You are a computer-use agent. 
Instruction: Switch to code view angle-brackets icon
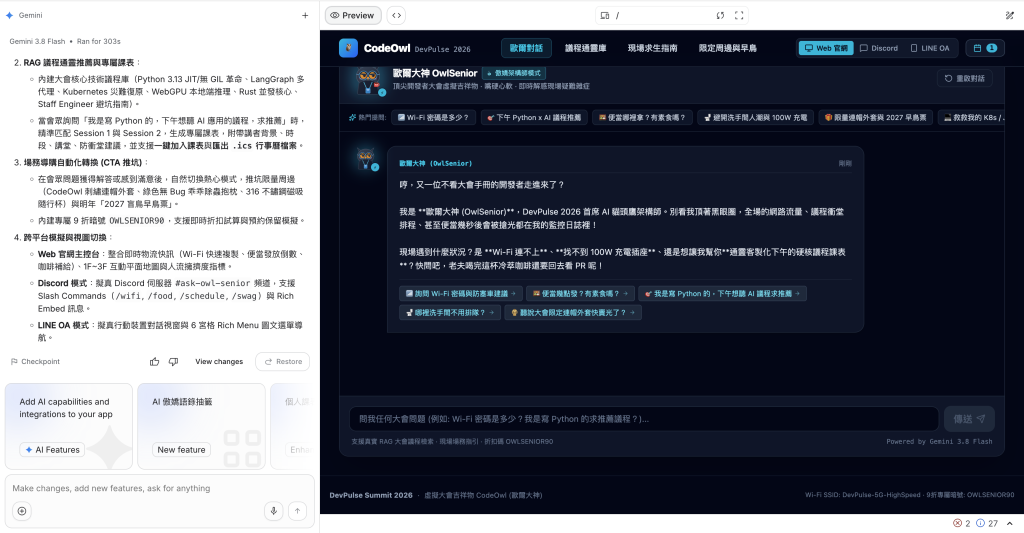pyautogui.click(x=396, y=15)
